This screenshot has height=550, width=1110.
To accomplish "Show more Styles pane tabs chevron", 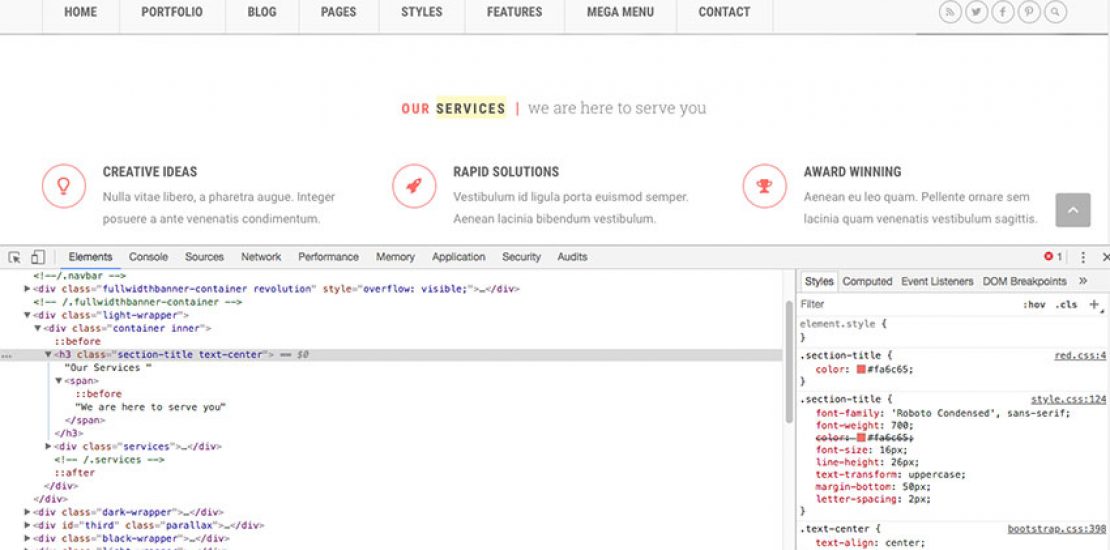I will [x=1083, y=282].
